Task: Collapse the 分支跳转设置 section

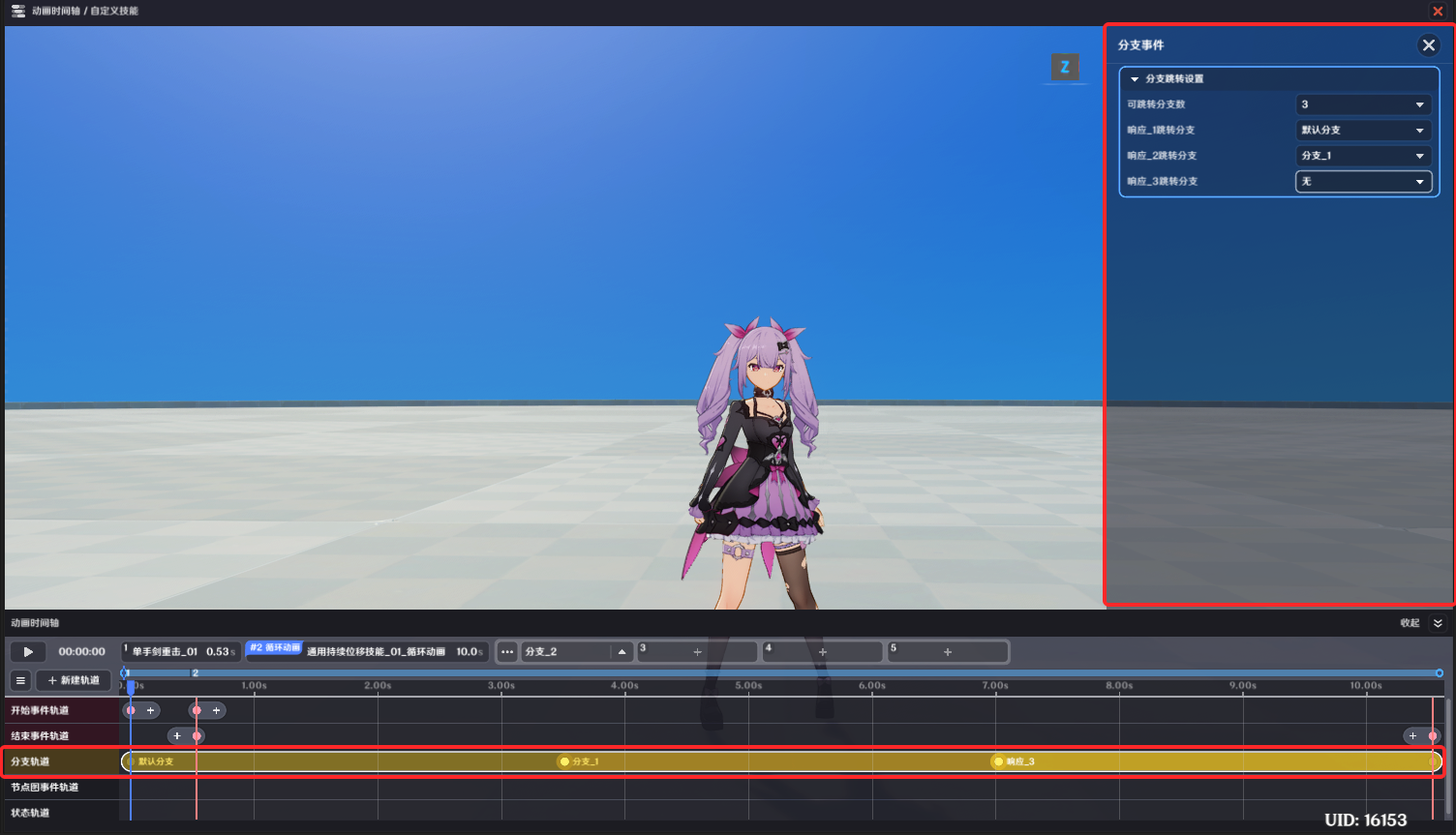Action: click(x=1135, y=79)
